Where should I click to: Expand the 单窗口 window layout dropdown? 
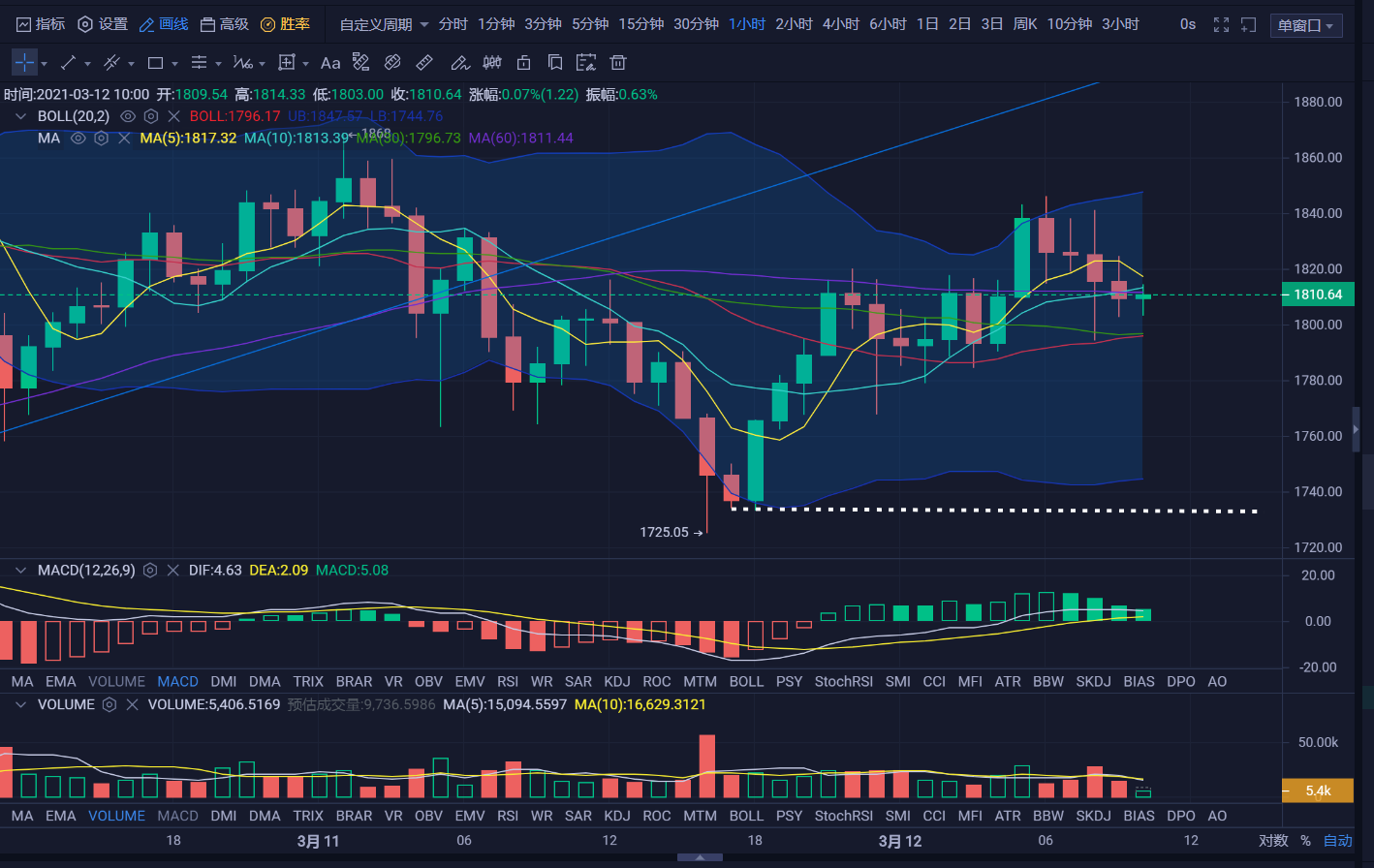1305,25
